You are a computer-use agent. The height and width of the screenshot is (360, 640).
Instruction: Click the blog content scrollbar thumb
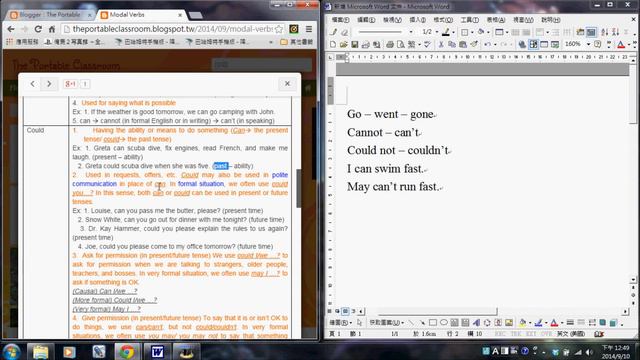click(x=299, y=188)
